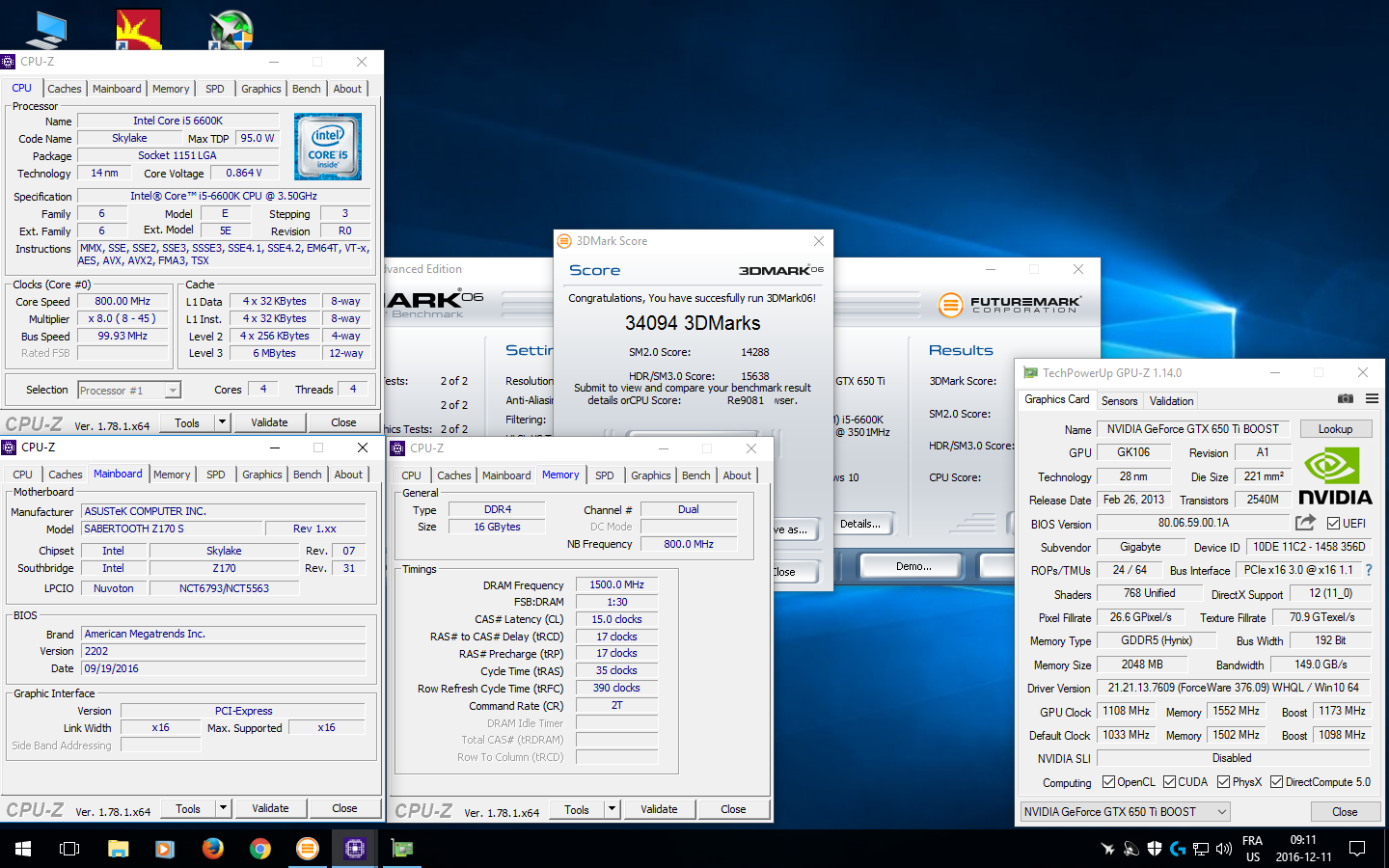
Task: Launch Chrome from the taskbar
Action: click(259, 849)
